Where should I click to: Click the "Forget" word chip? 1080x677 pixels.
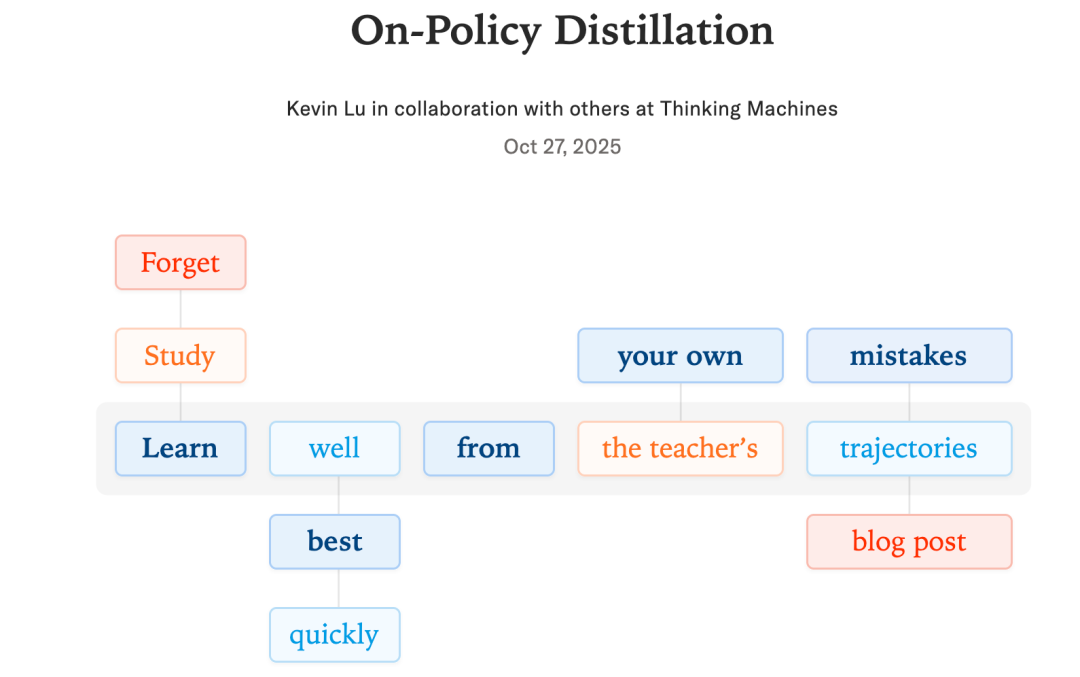180,263
